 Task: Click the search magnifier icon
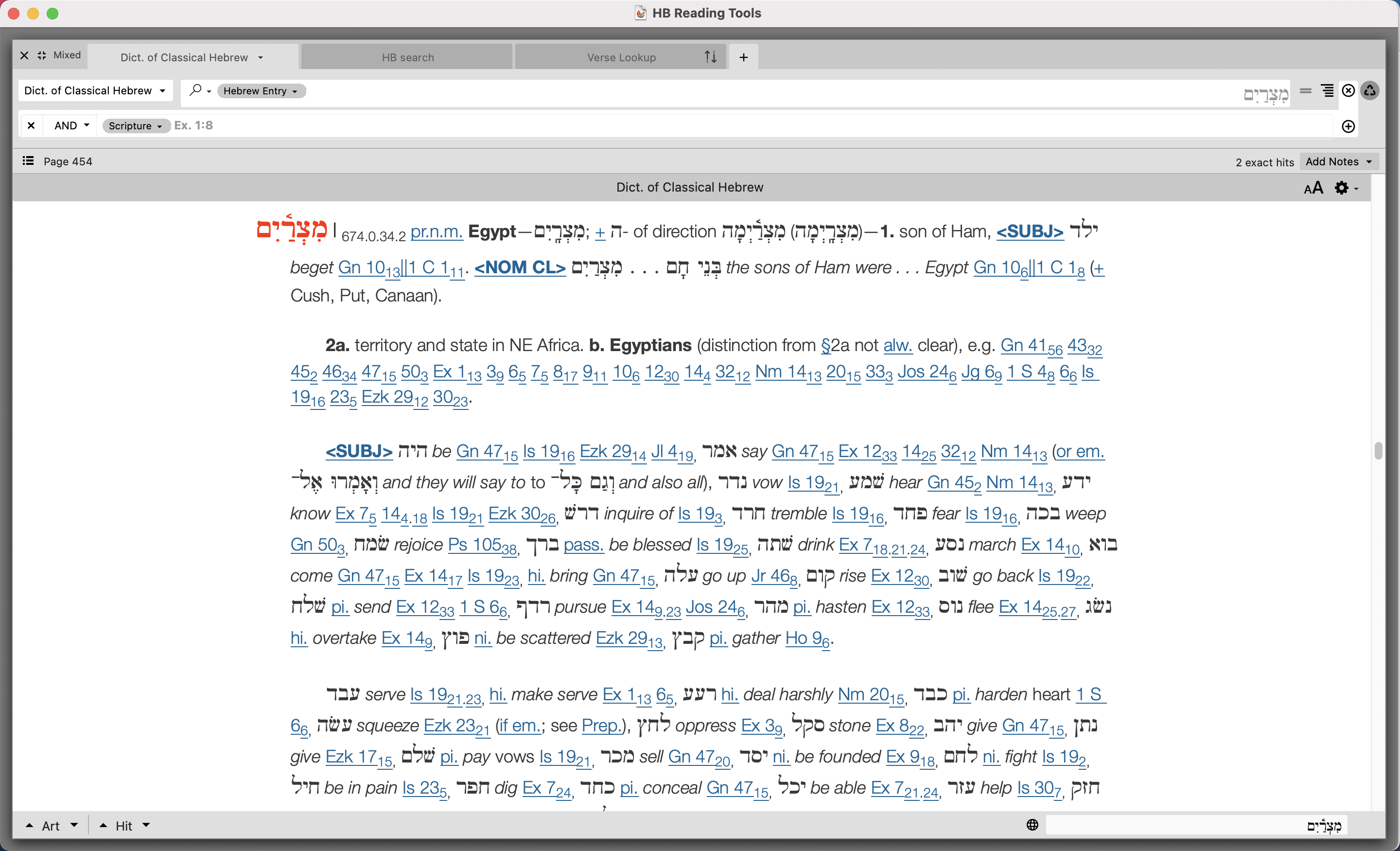pyautogui.click(x=196, y=91)
